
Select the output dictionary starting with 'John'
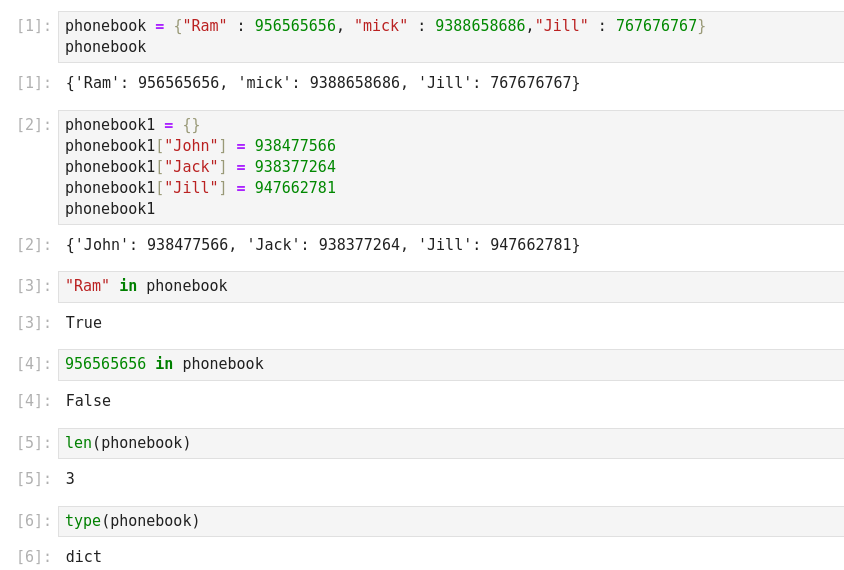(x=322, y=245)
